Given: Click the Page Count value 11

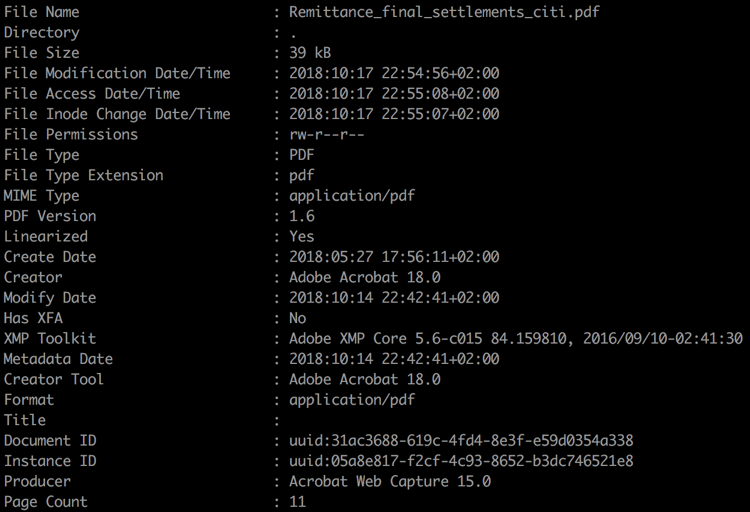Looking at the screenshot, I should (x=297, y=502).
